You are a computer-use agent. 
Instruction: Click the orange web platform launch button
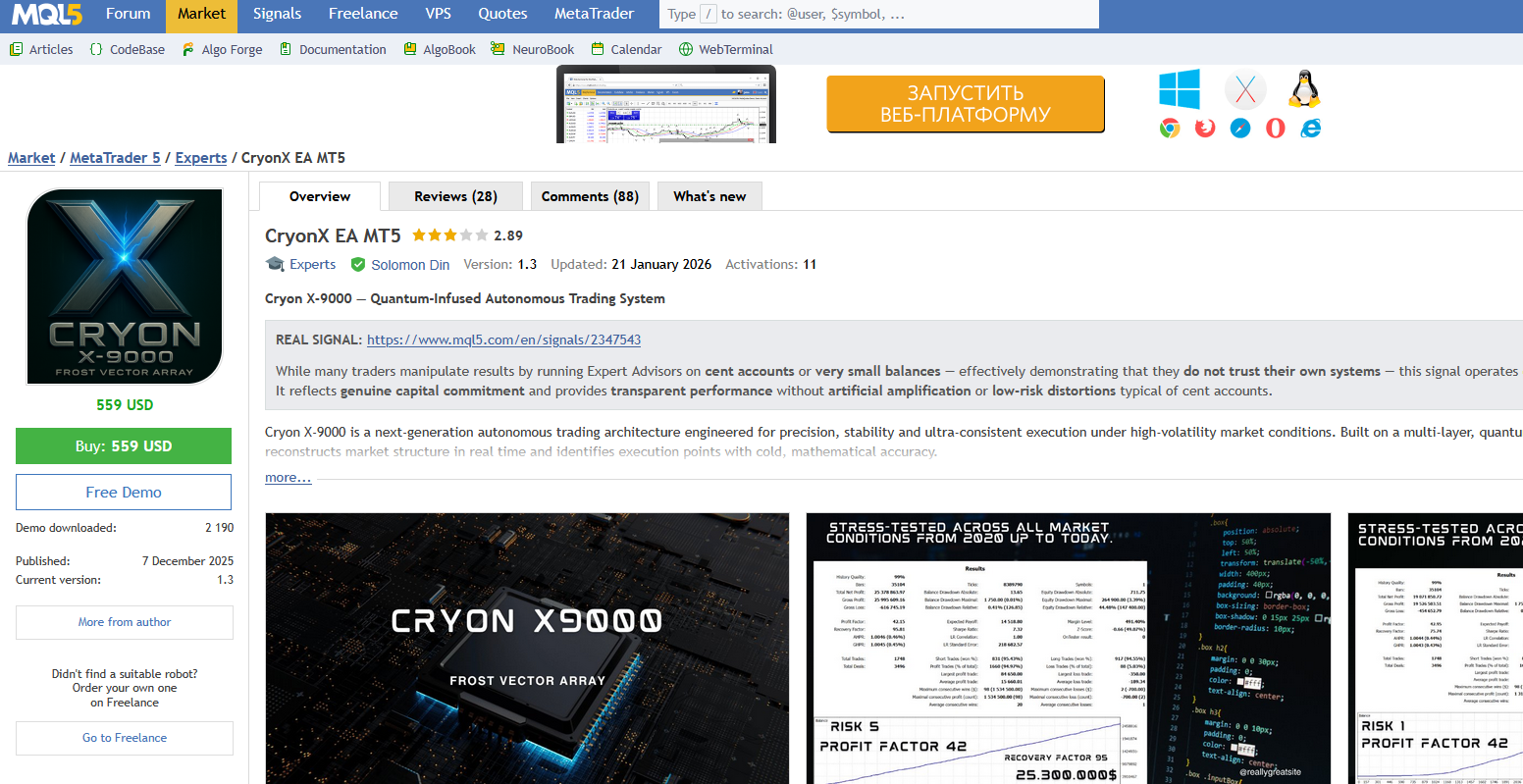click(x=966, y=104)
